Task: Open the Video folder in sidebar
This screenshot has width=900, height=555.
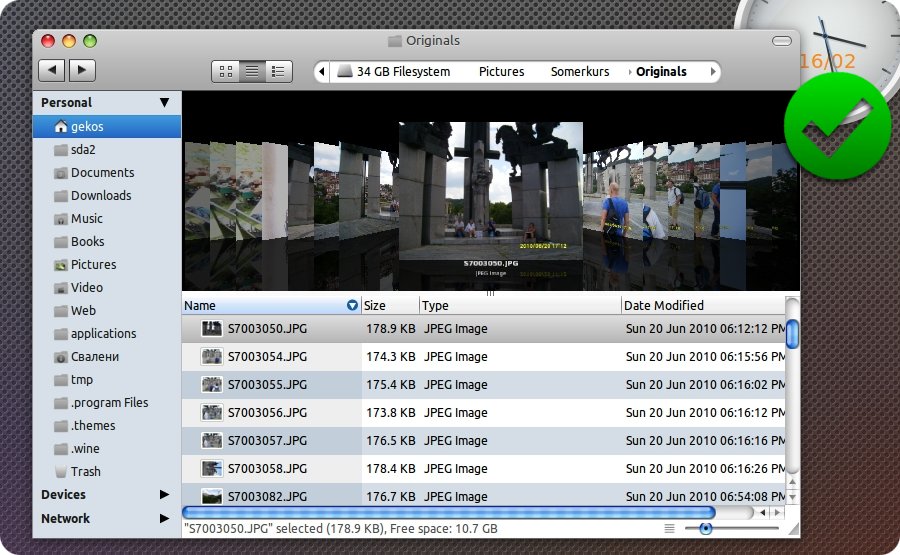Action: (x=86, y=288)
